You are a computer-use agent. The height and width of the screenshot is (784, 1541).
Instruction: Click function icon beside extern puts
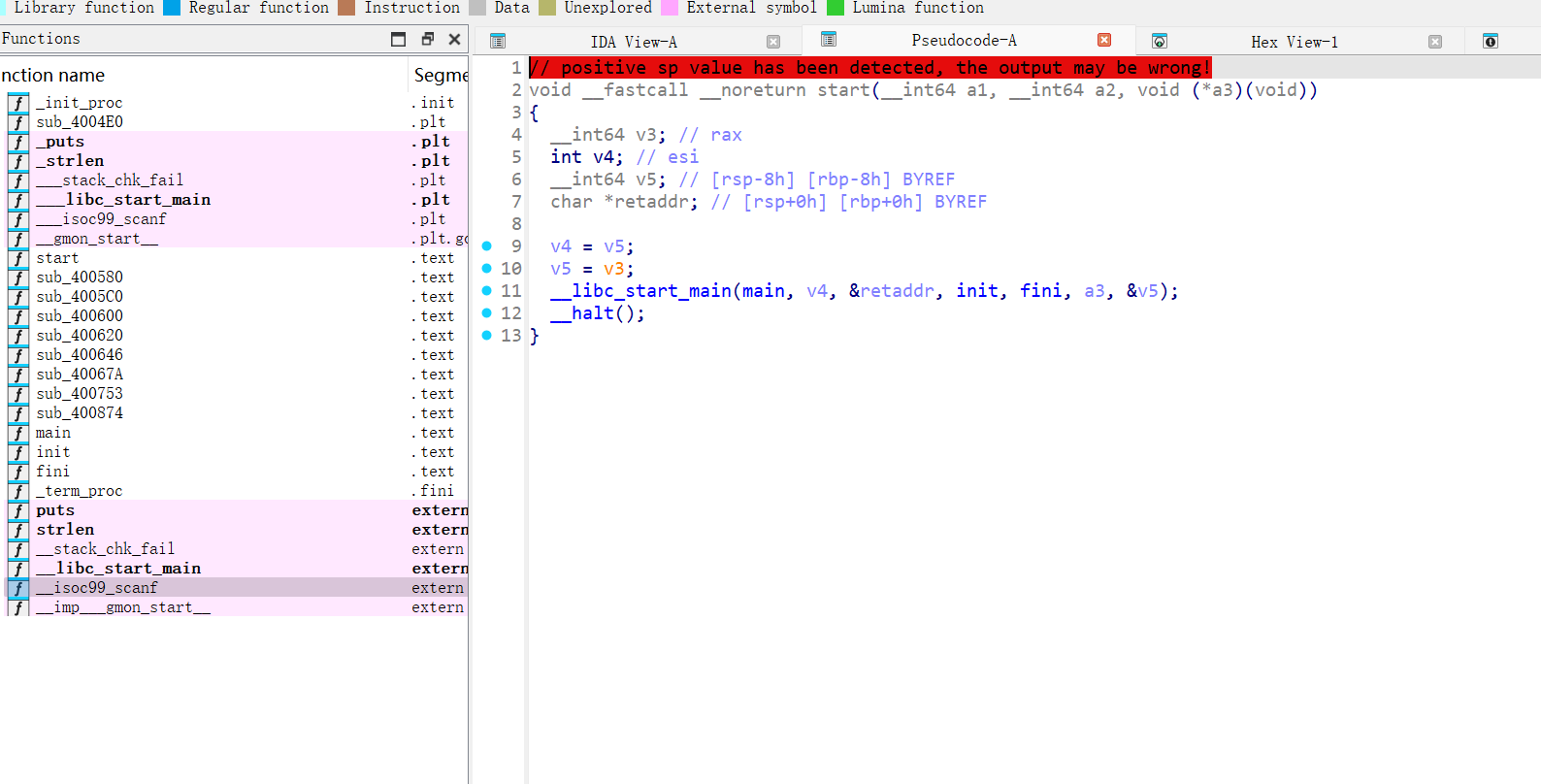click(x=17, y=510)
